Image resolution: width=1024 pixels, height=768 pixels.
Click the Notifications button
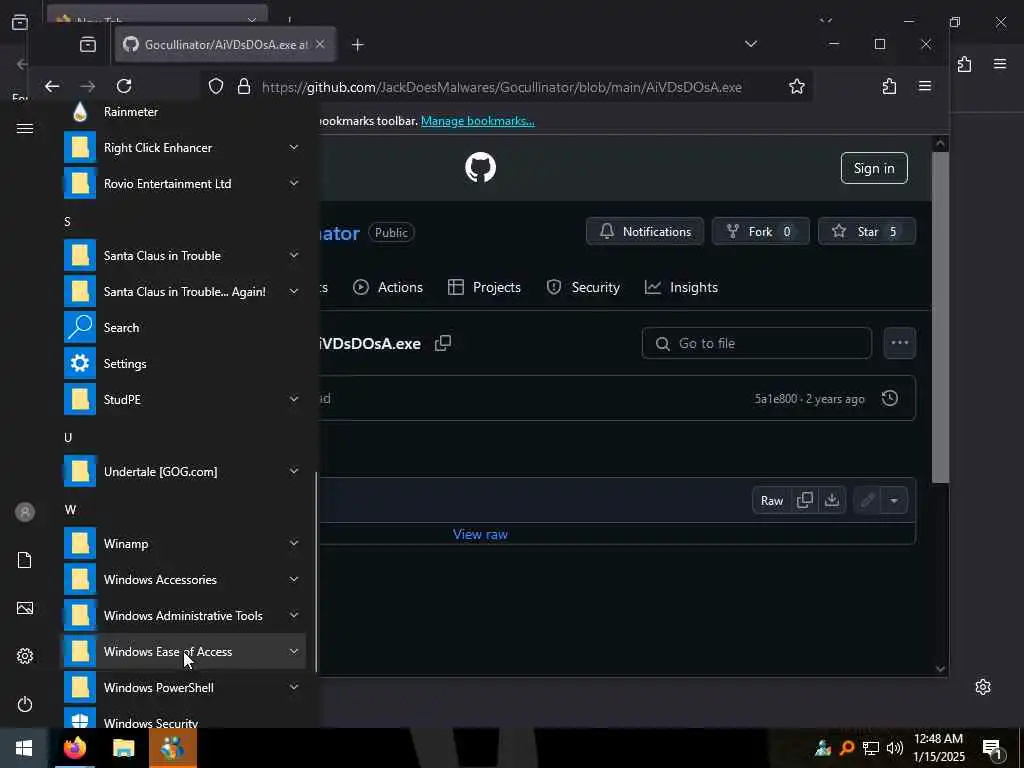(x=645, y=231)
